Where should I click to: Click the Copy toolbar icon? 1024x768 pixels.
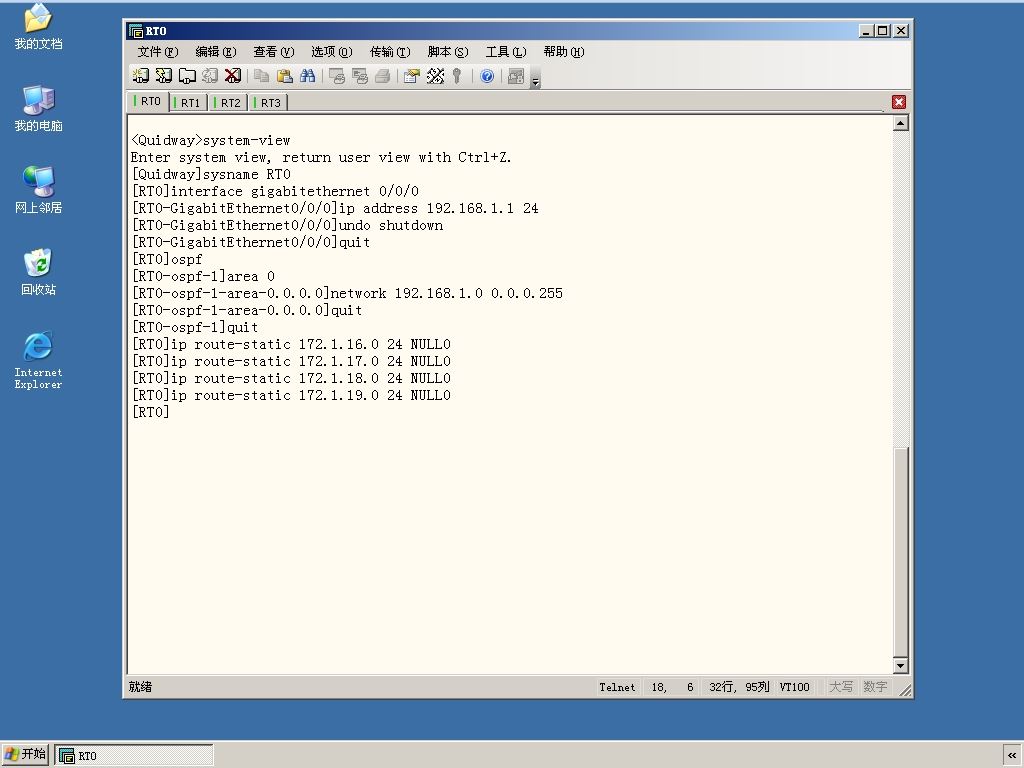[x=261, y=76]
